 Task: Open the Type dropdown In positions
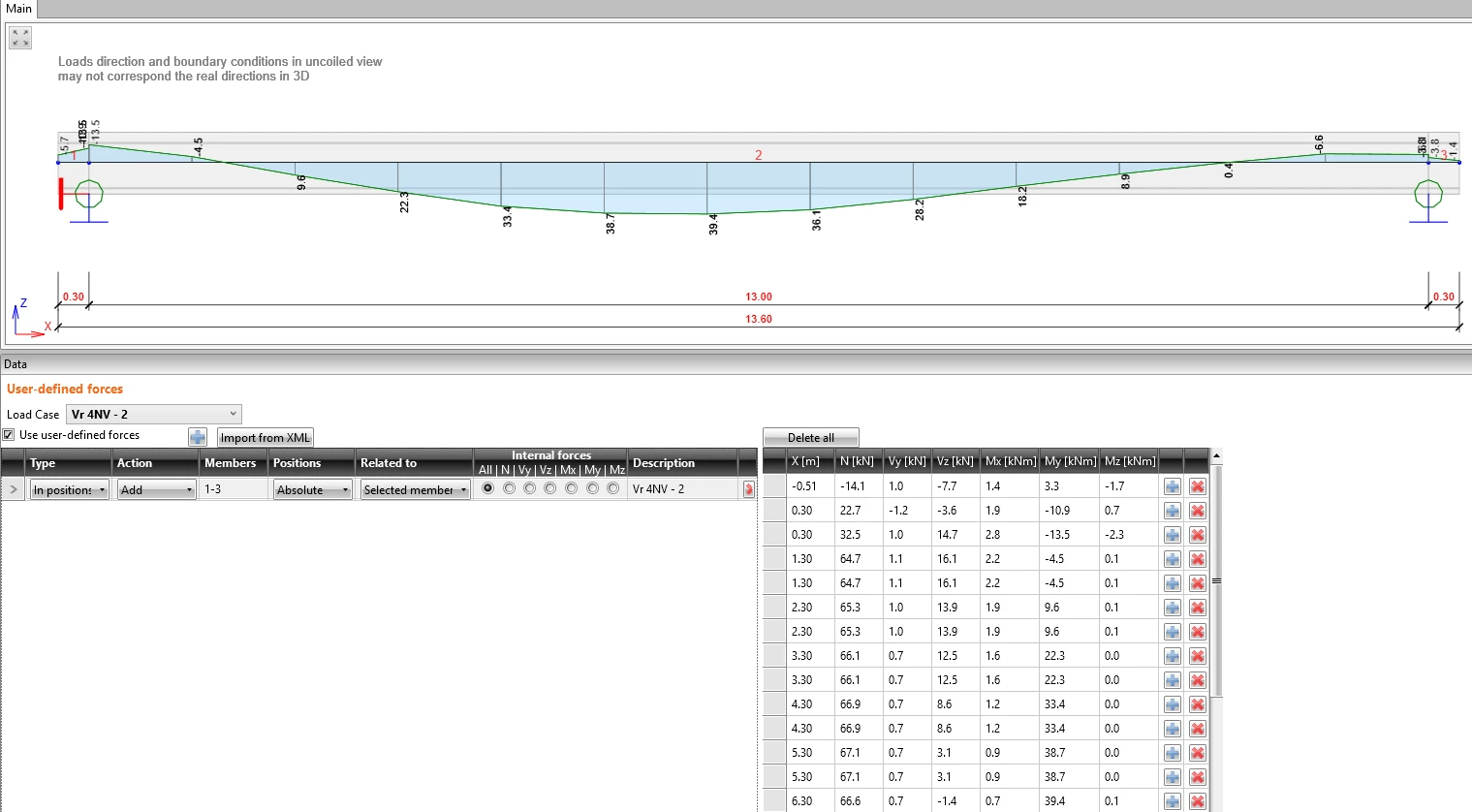pos(69,490)
